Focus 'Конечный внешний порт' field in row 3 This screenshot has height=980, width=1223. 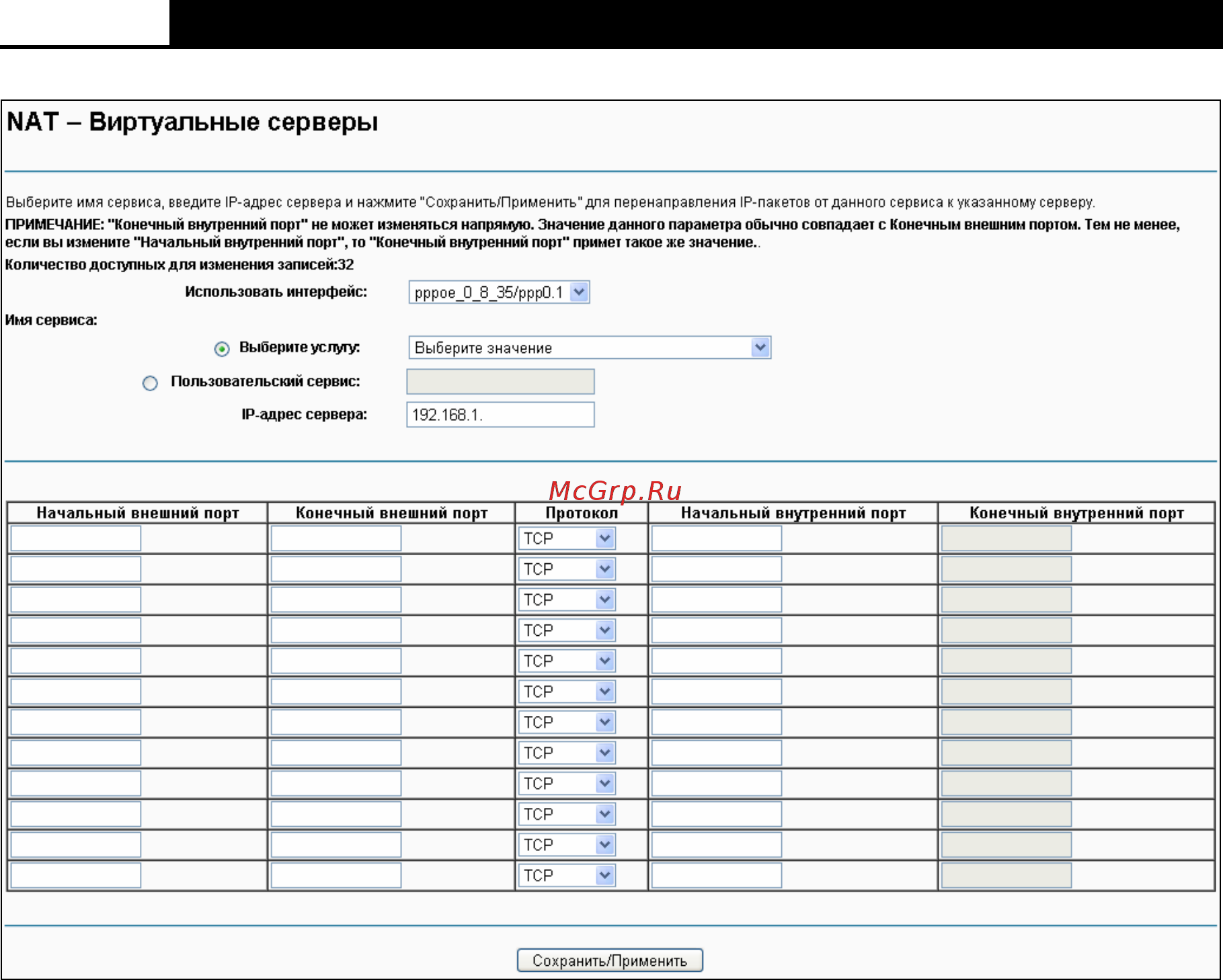pyautogui.click(x=336, y=600)
